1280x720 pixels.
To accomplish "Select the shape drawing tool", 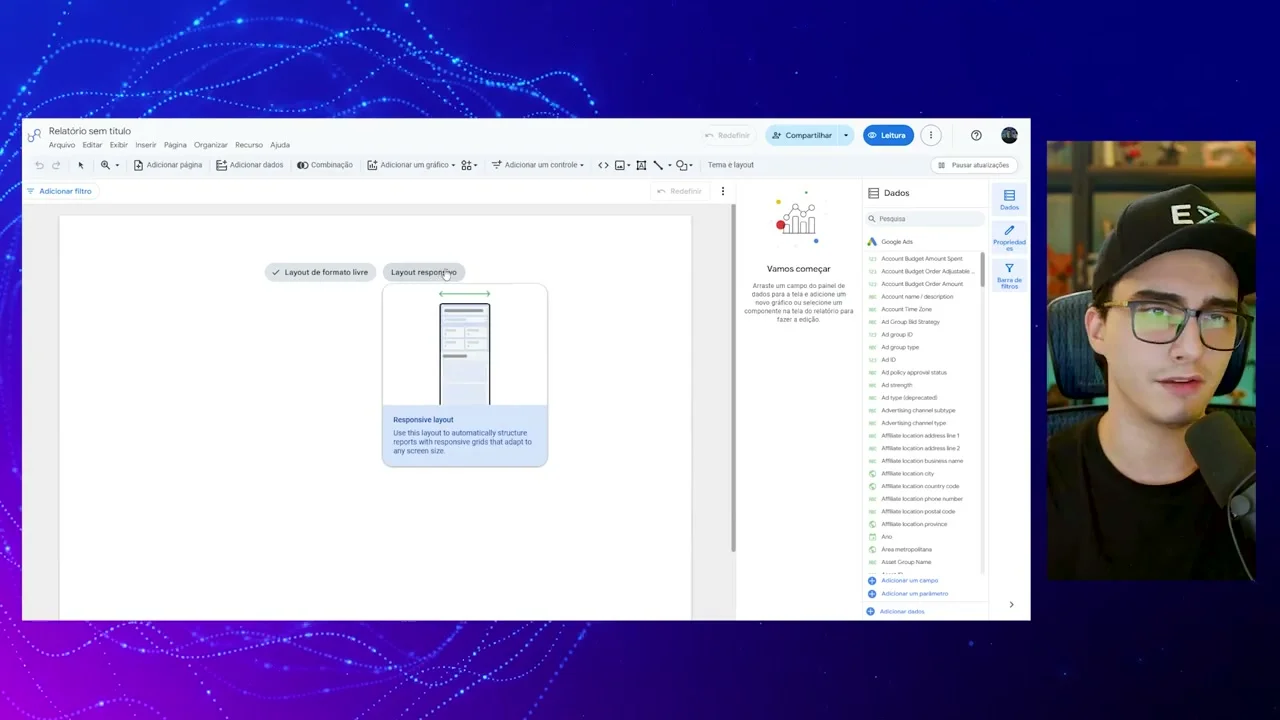I will [681, 165].
